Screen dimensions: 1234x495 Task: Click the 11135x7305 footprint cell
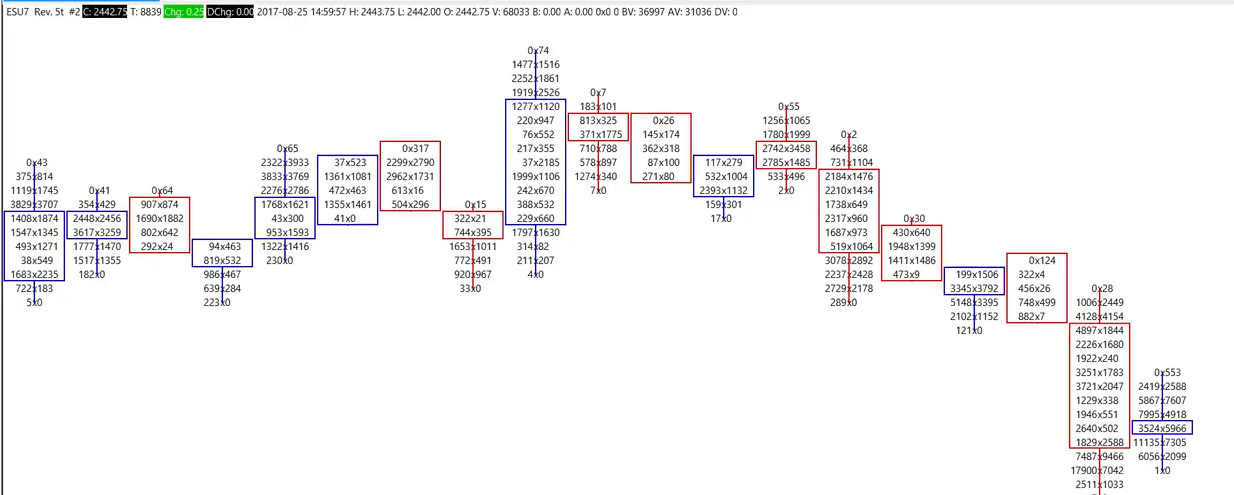pos(1161,442)
